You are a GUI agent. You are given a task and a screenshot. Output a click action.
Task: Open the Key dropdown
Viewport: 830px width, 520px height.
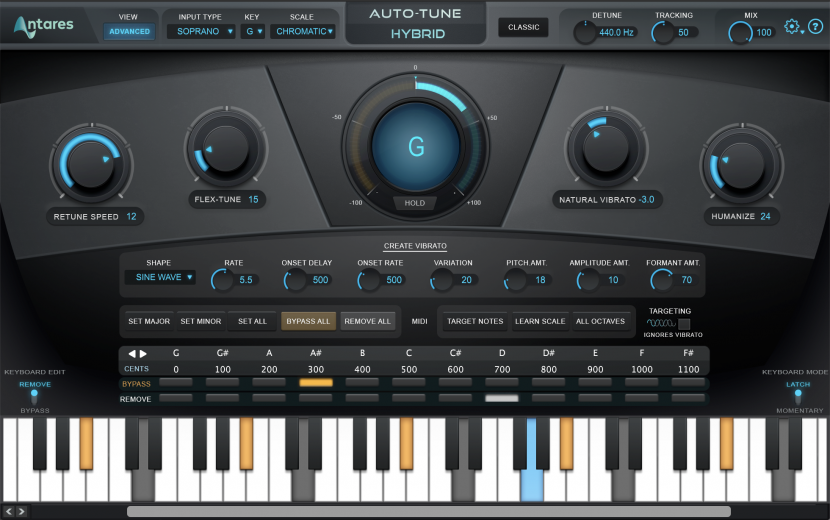(254, 31)
